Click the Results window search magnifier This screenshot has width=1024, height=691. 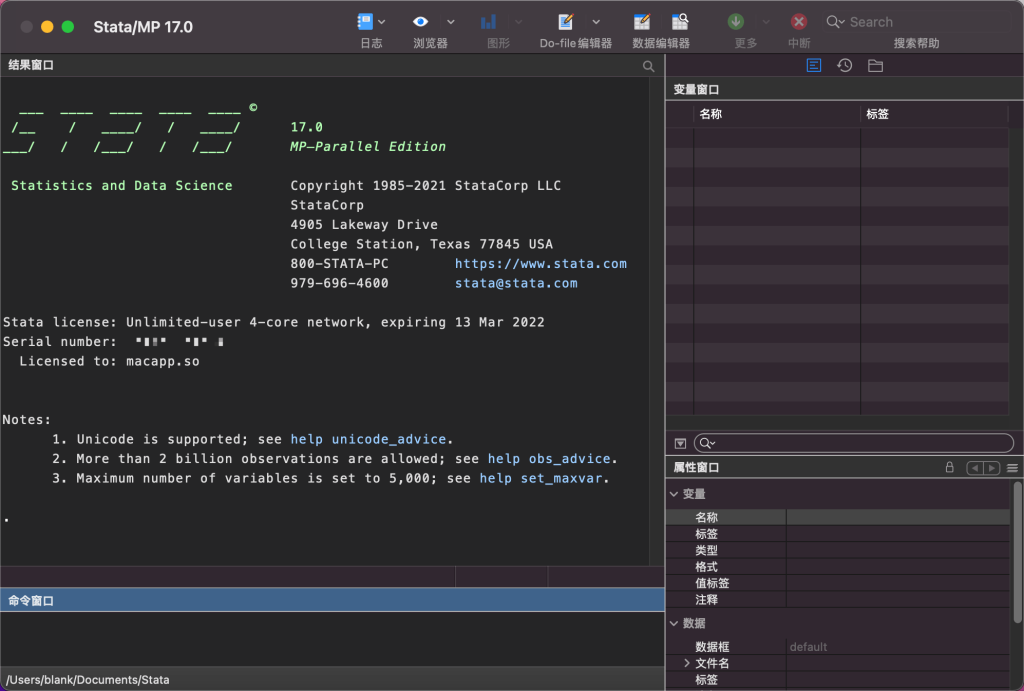(x=649, y=66)
